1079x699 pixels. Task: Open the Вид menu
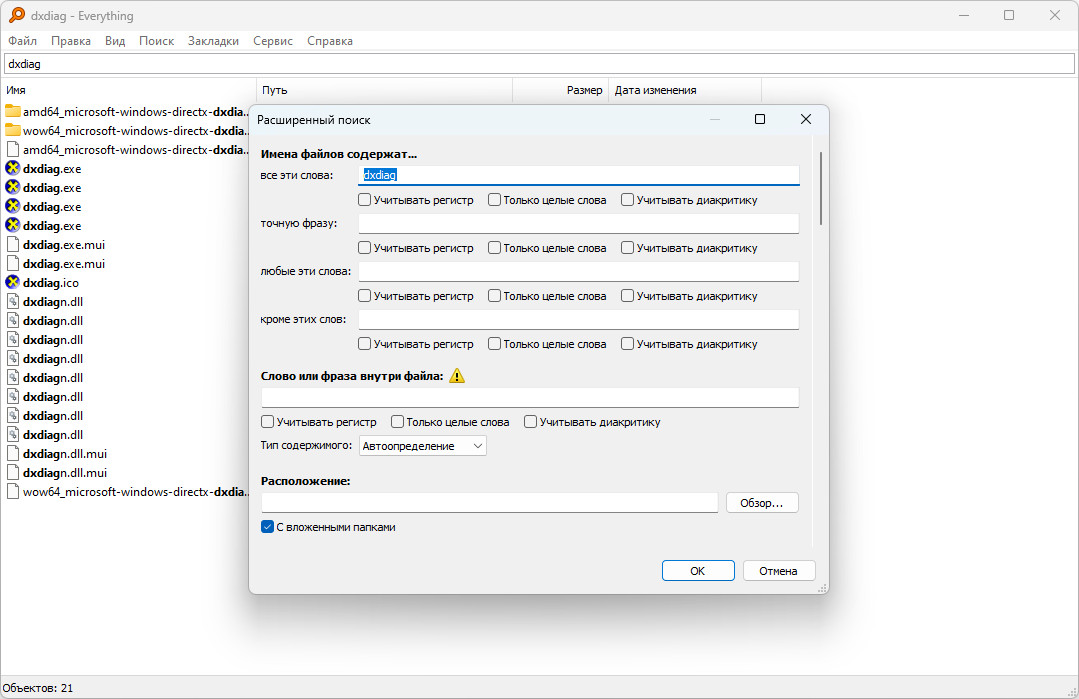(x=115, y=41)
